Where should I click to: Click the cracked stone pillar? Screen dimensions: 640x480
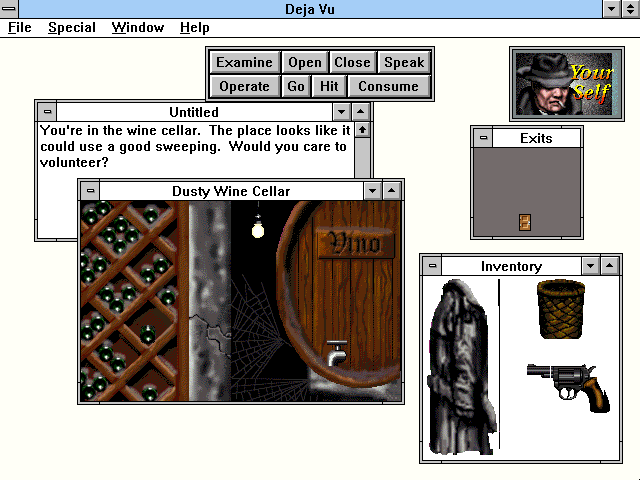[210, 301]
